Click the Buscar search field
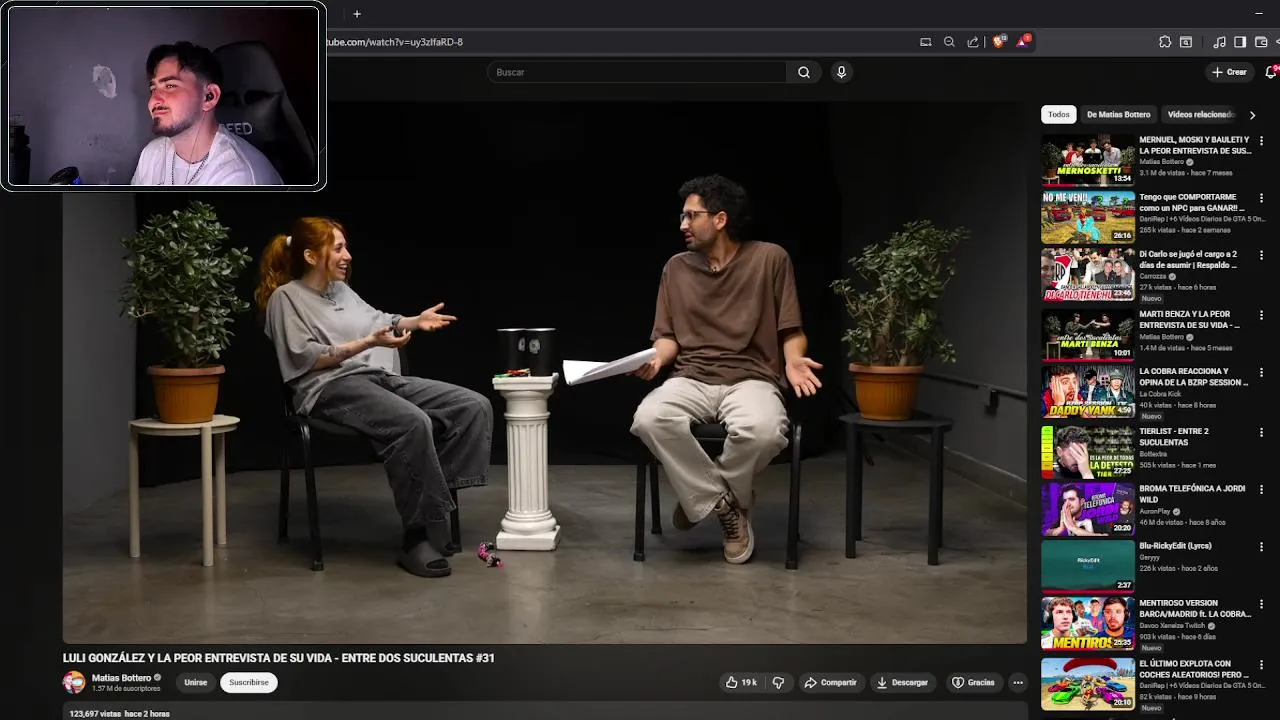 (x=637, y=72)
